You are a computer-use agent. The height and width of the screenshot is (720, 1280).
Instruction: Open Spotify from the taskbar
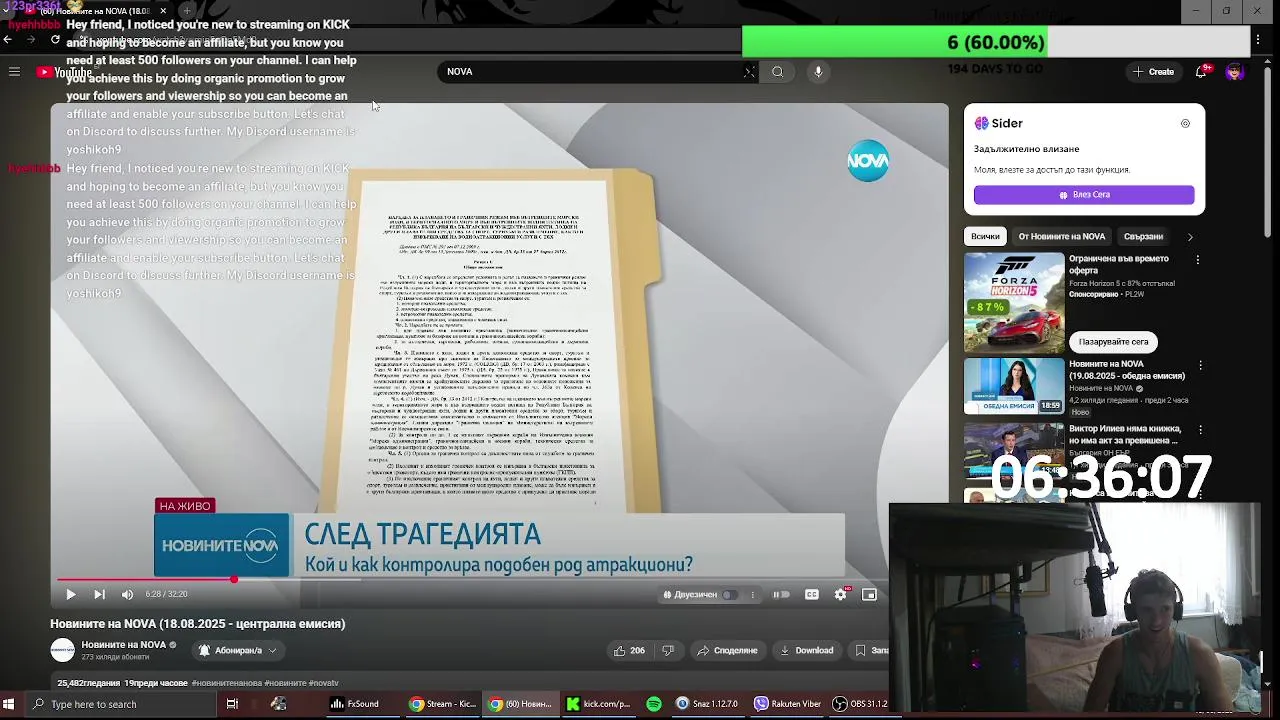(x=654, y=704)
